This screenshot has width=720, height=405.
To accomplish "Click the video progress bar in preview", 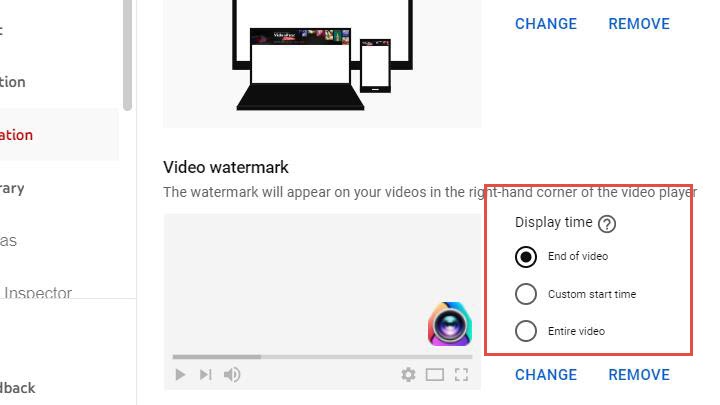I will click(x=322, y=357).
